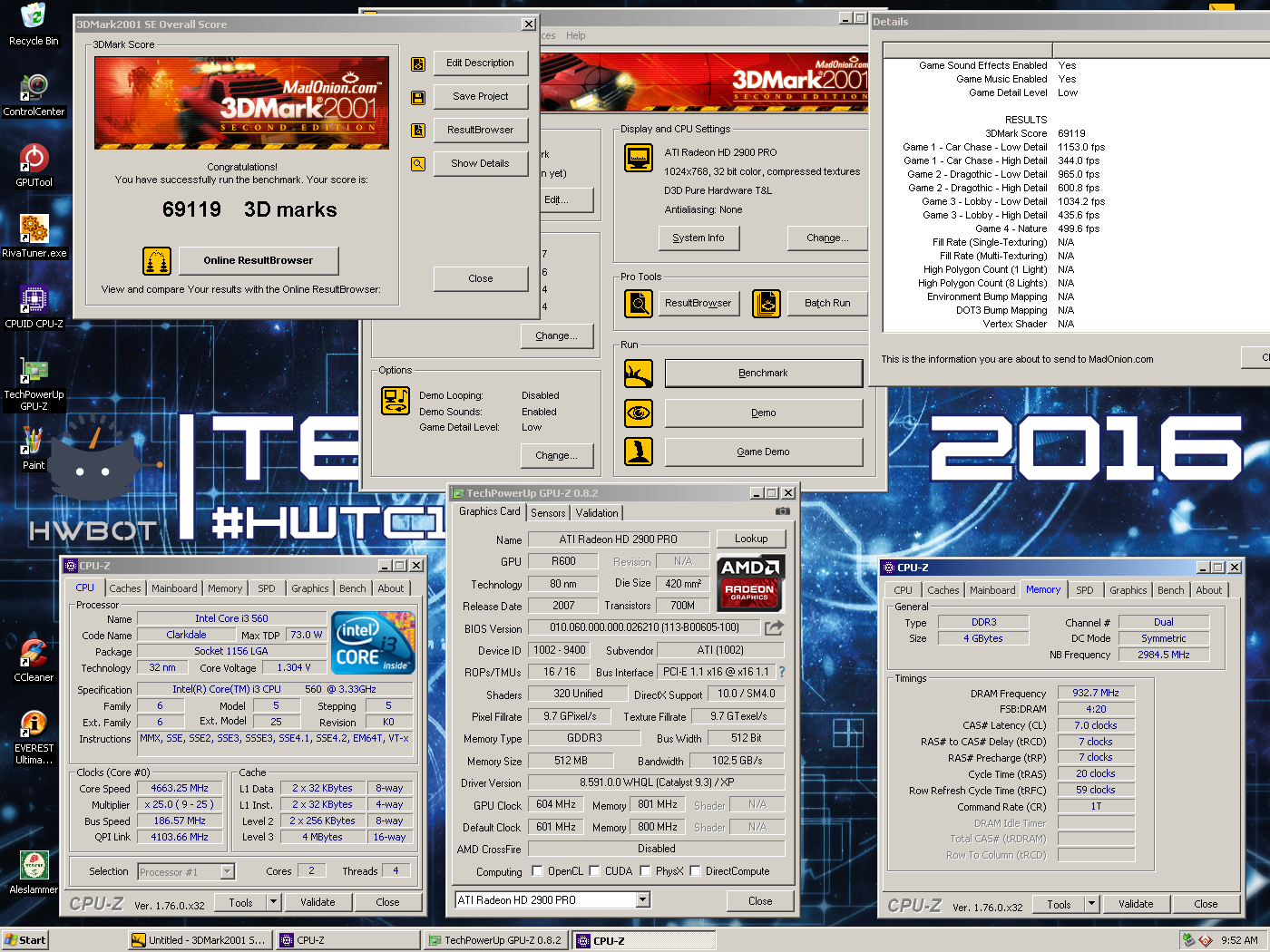Click the GPU-Z screenshot camera icon
The width and height of the screenshot is (1270, 952).
783,511
